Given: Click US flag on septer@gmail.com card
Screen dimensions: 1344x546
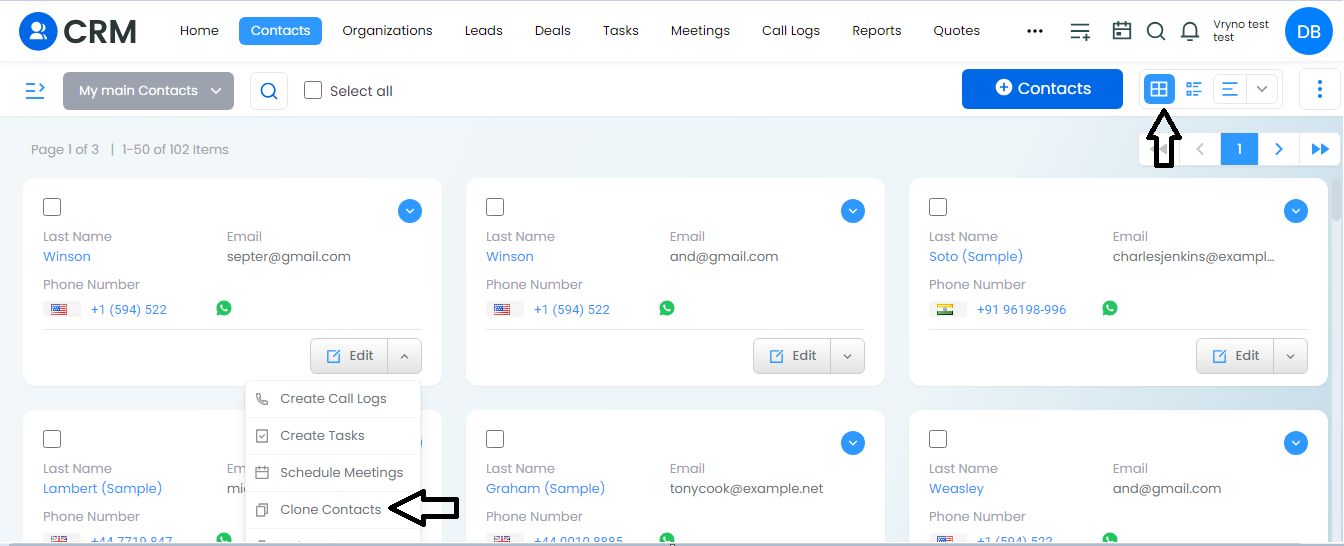Looking at the screenshot, I should click(x=59, y=309).
